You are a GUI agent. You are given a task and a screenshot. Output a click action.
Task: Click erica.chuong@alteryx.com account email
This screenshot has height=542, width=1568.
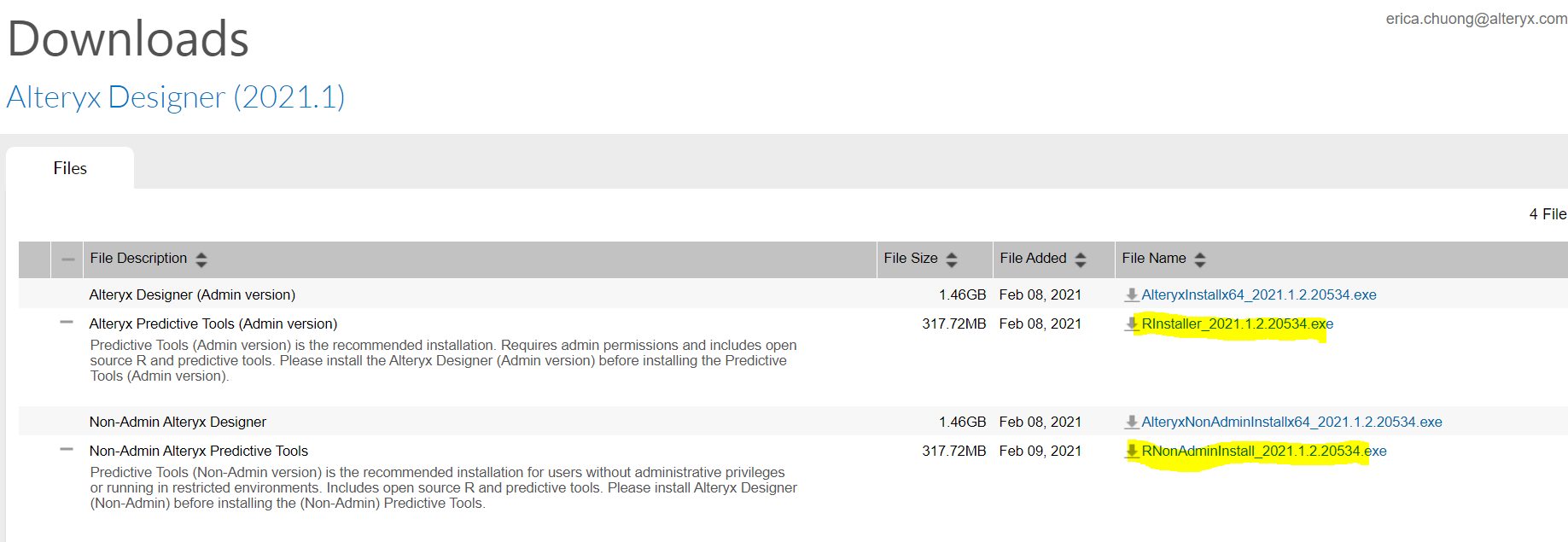click(1476, 19)
